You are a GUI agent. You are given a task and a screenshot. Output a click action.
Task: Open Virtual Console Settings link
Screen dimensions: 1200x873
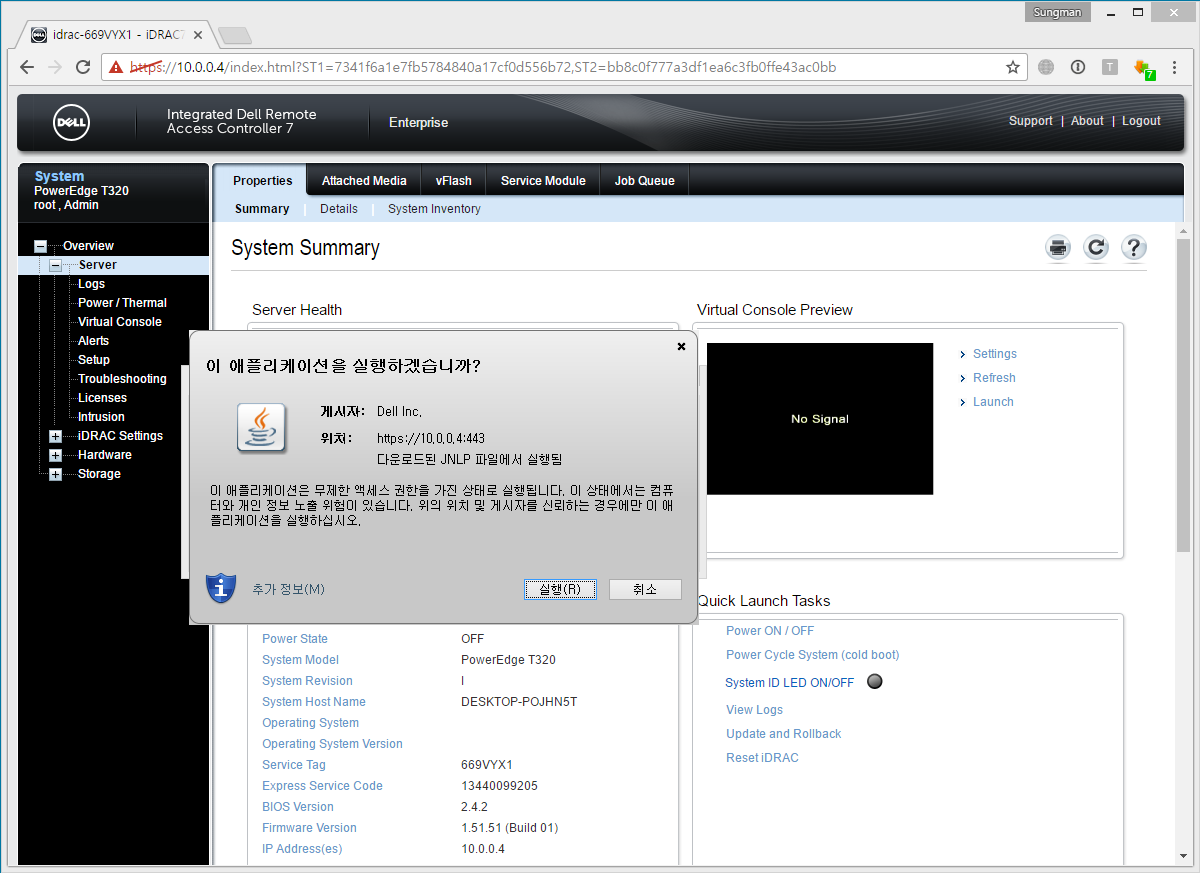[x=994, y=354]
